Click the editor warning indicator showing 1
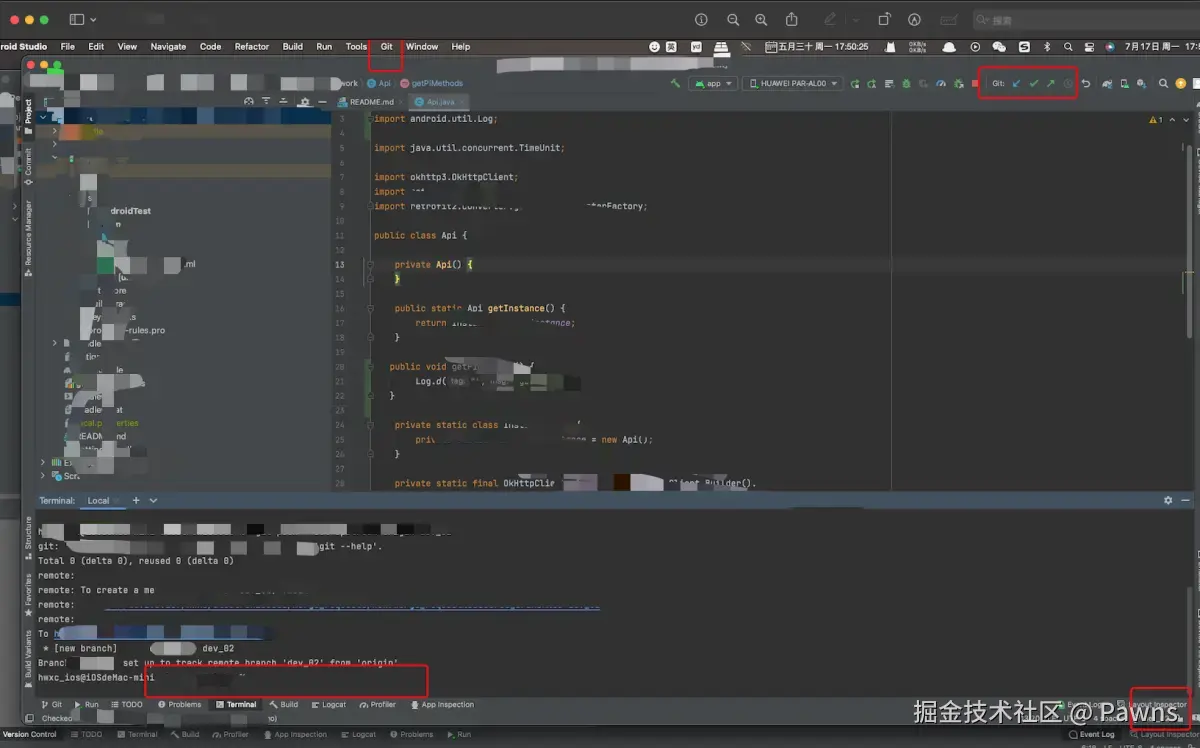Viewport: 1200px width, 748px height. (x=1156, y=120)
